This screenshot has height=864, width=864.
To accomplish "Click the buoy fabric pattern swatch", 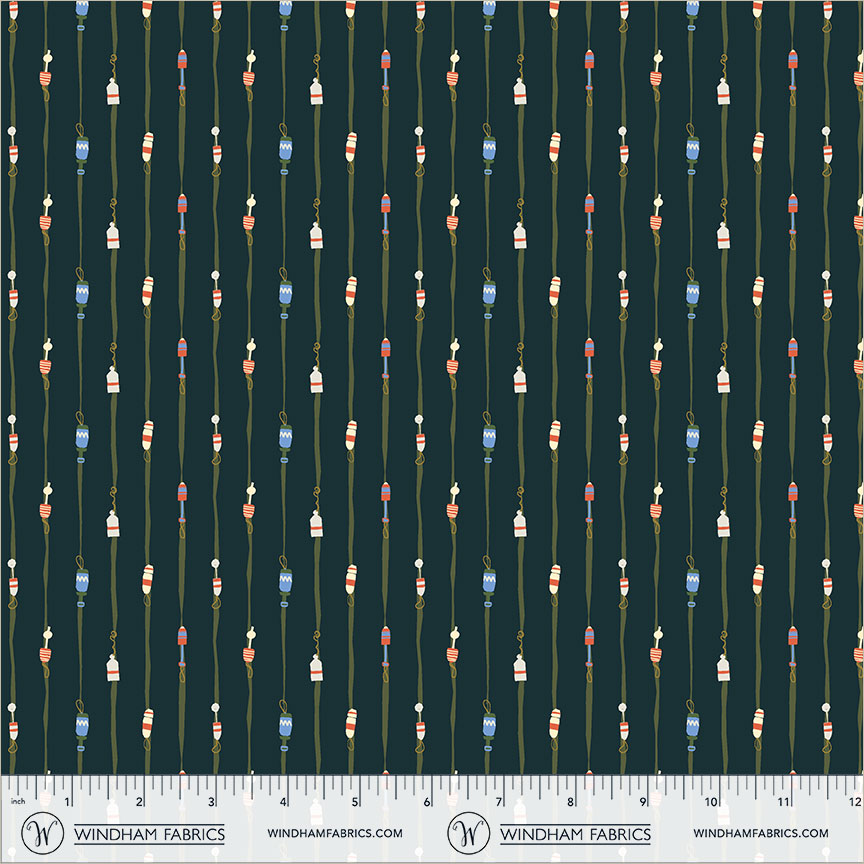I will pyautogui.click(x=432, y=380).
